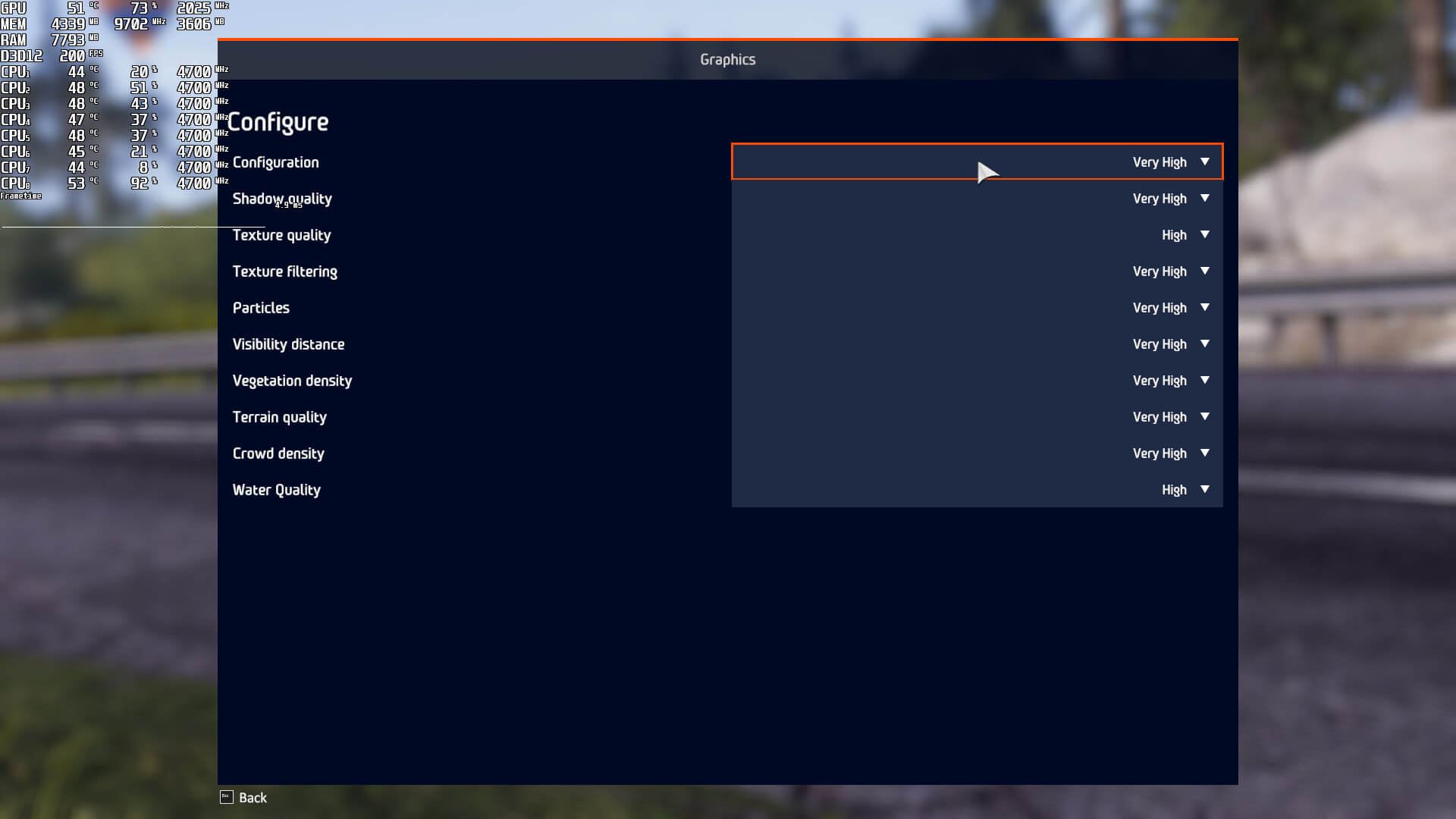Screen dimensions: 1456x819
Task: Click the Texture quality High value
Action: pos(1173,235)
